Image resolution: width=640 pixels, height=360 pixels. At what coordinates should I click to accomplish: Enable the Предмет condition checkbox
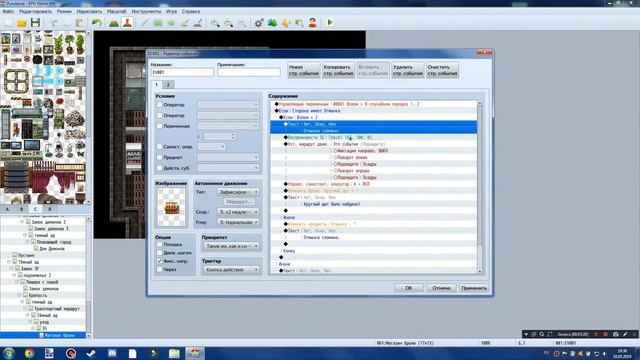[x=160, y=157]
